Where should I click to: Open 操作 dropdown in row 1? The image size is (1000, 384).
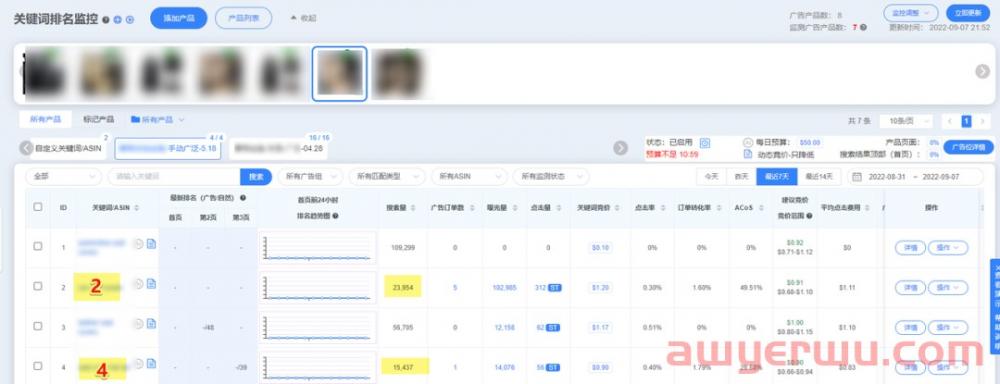(x=947, y=247)
